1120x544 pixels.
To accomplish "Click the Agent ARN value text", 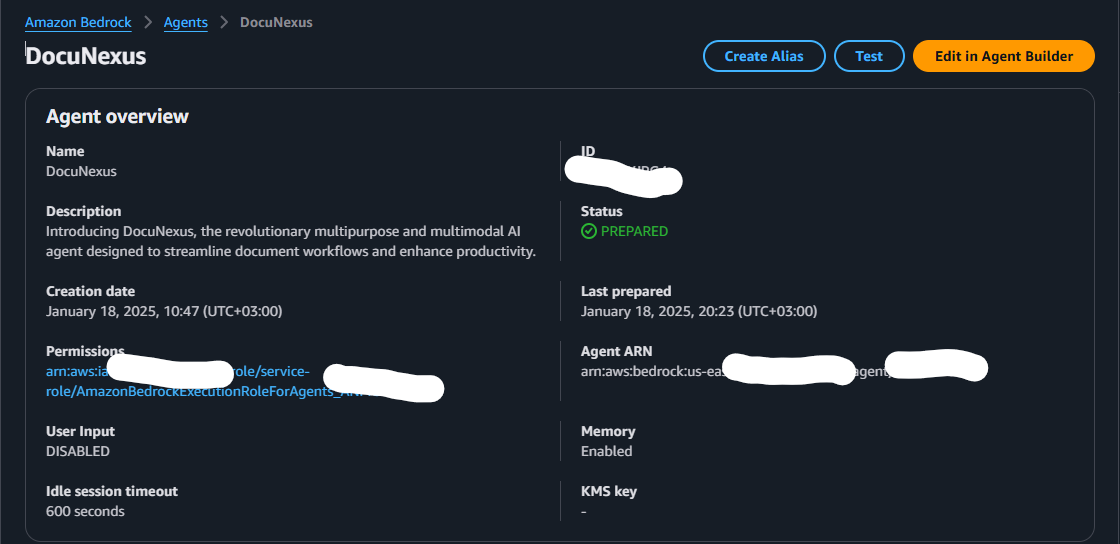I will coord(650,371).
